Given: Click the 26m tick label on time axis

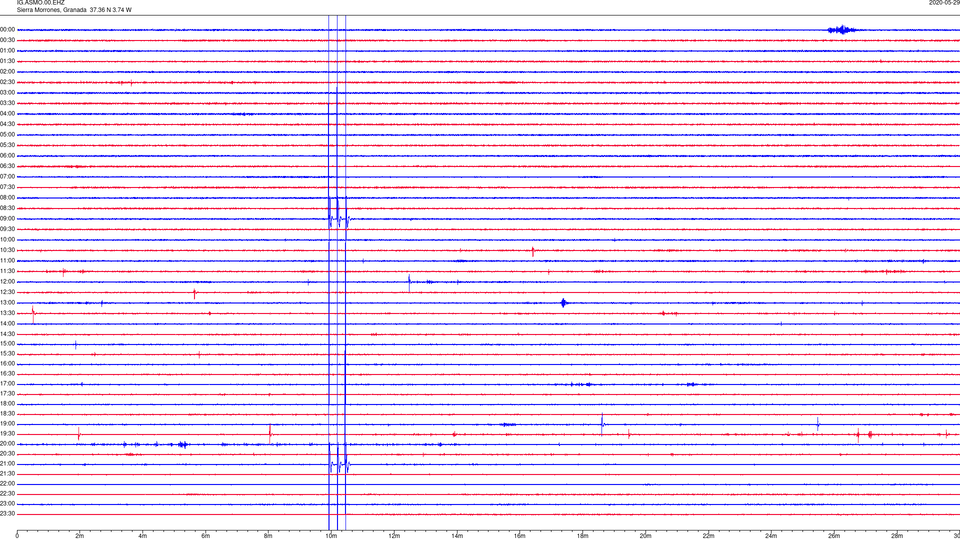Looking at the screenshot, I should [x=834, y=536].
